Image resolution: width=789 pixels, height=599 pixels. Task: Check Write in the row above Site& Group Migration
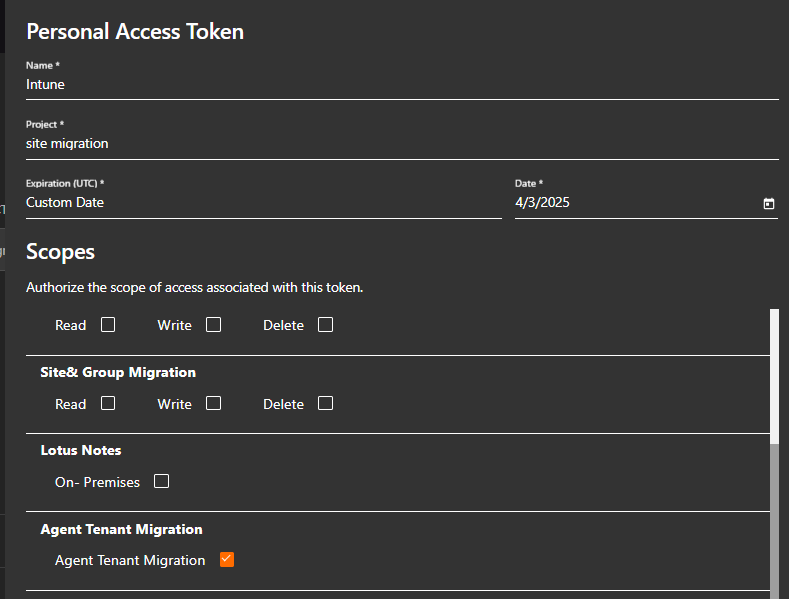point(213,325)
